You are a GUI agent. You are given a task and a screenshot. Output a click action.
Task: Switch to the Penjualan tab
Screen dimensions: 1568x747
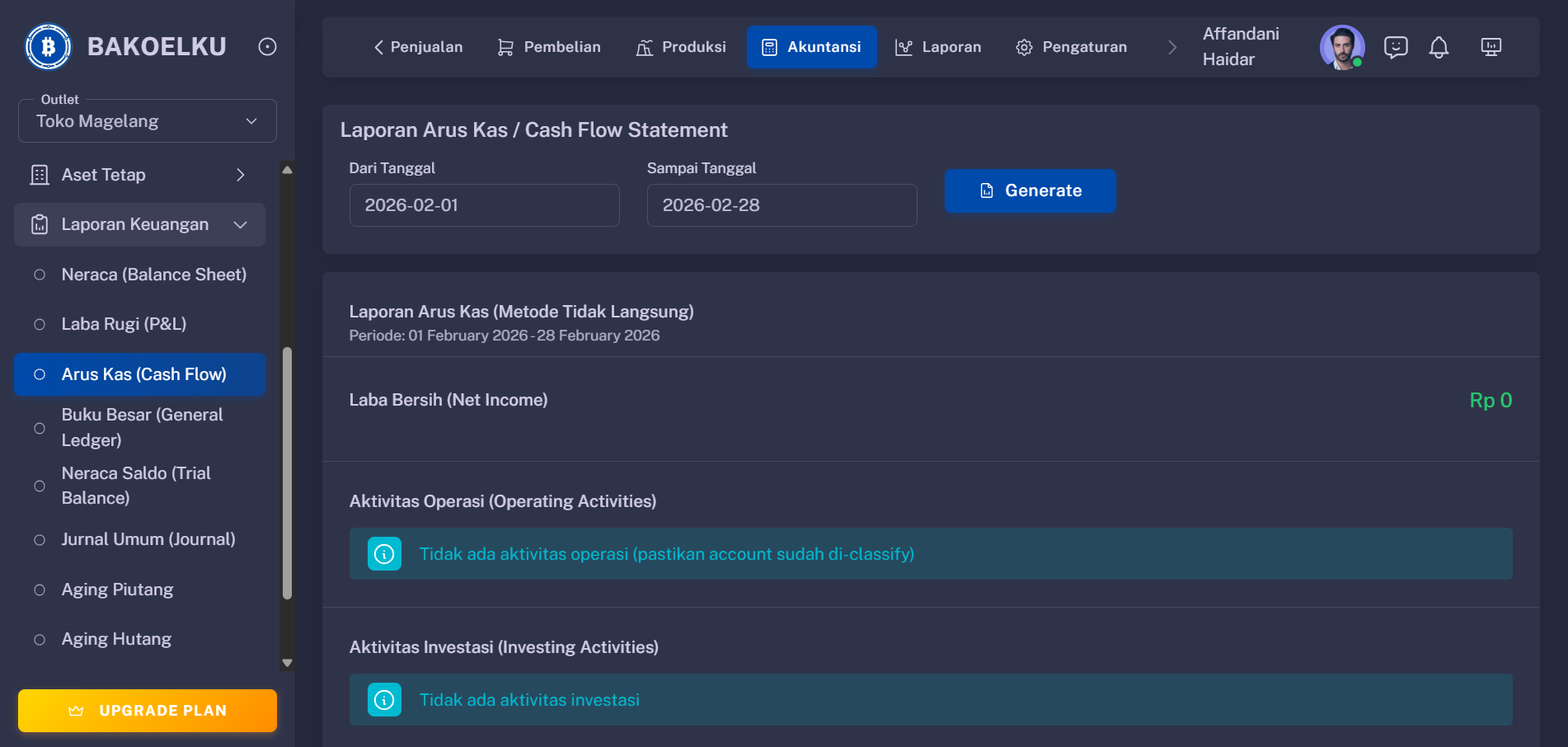(x=418, y=47)
